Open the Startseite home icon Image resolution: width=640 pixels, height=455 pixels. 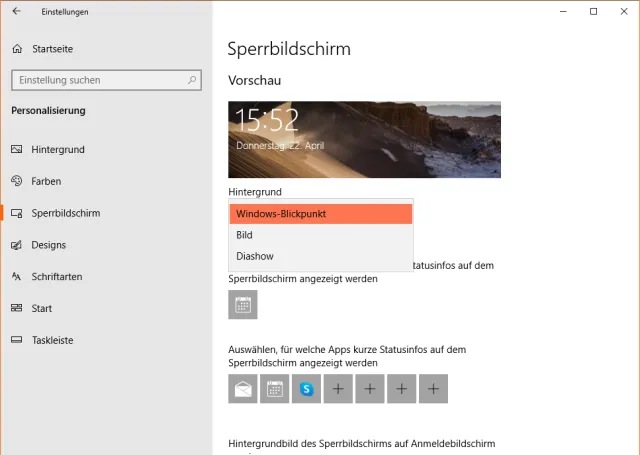pyautogui.click(x=17, y=49)
